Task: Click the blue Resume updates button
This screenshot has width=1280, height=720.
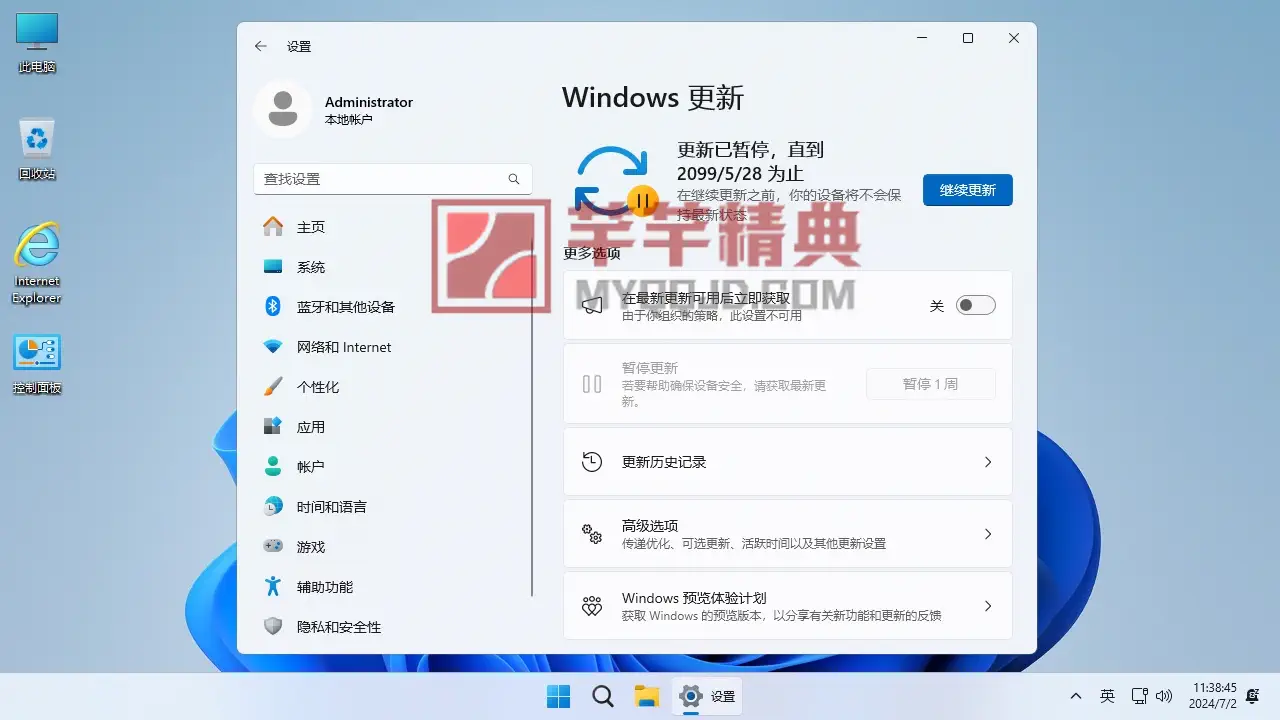Action: pyautogui.click(x=967, y=190)
